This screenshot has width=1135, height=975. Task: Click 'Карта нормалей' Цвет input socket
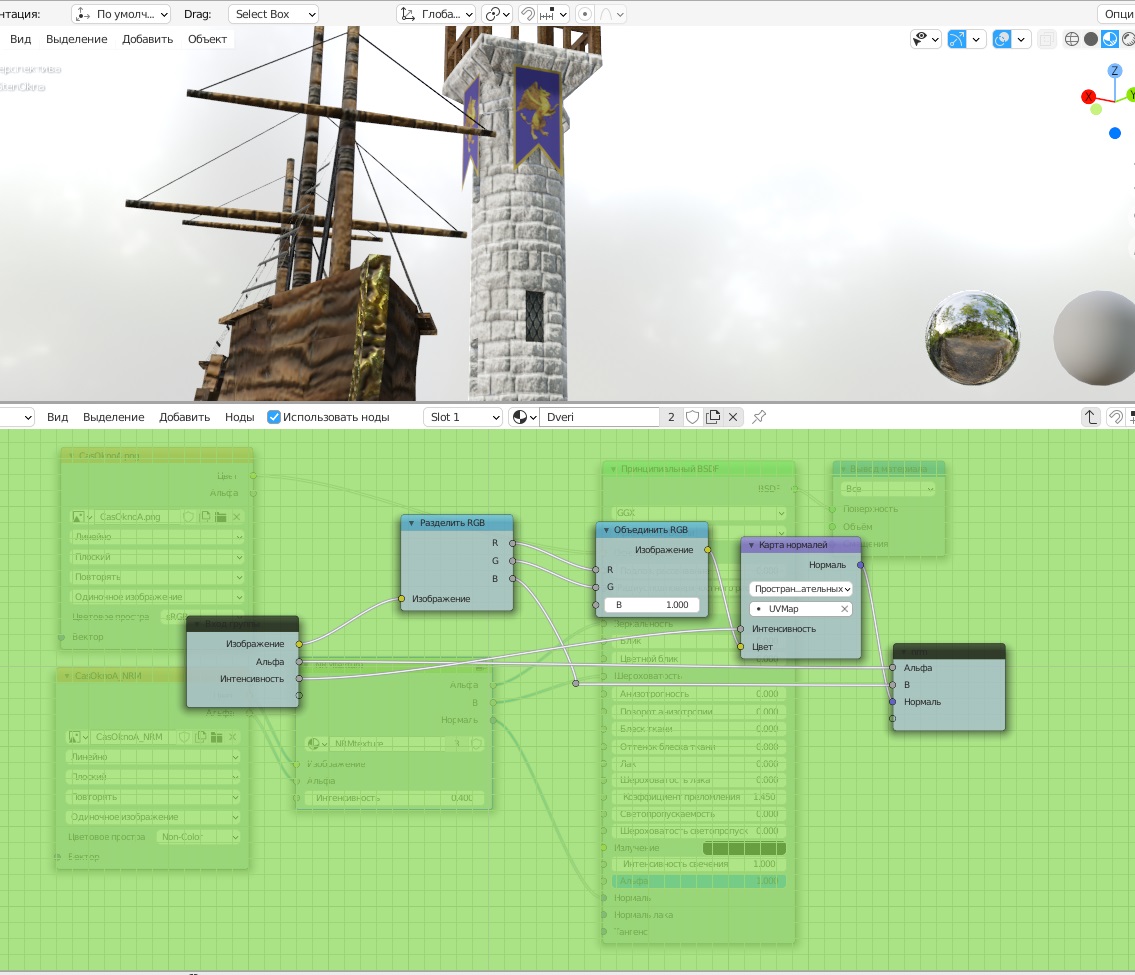pyautogui.click(x=741, y=646)
